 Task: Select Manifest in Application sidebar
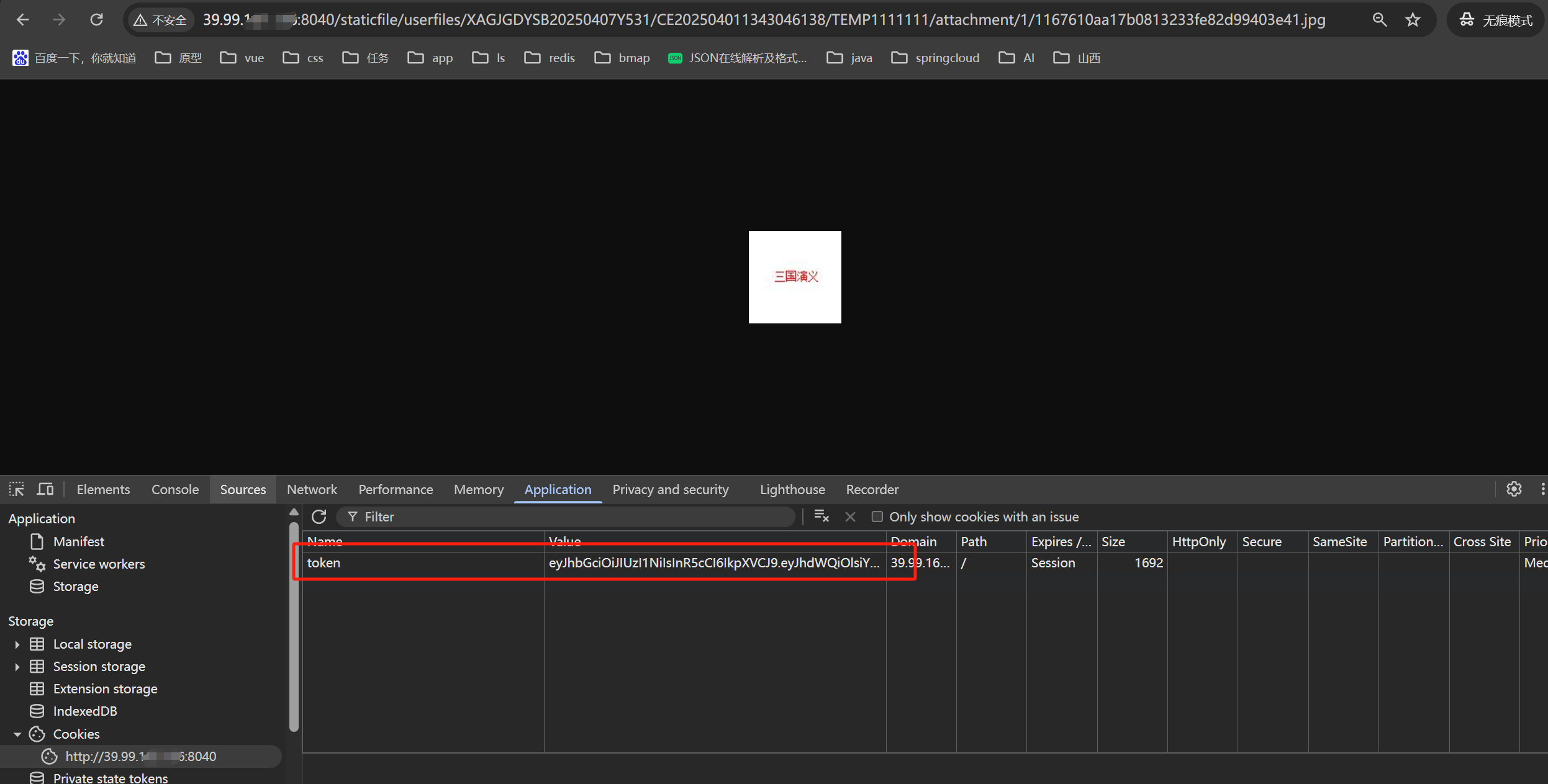click(x=78, y=541)
